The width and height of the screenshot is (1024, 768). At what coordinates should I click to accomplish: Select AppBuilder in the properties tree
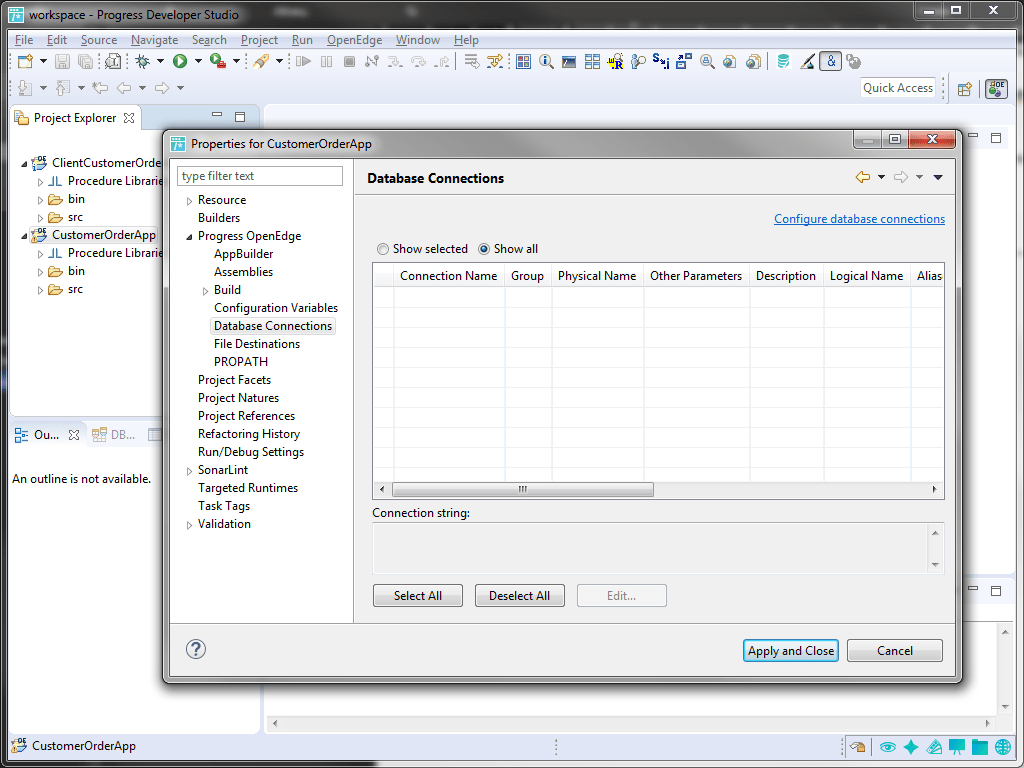[x=244, y=254]
